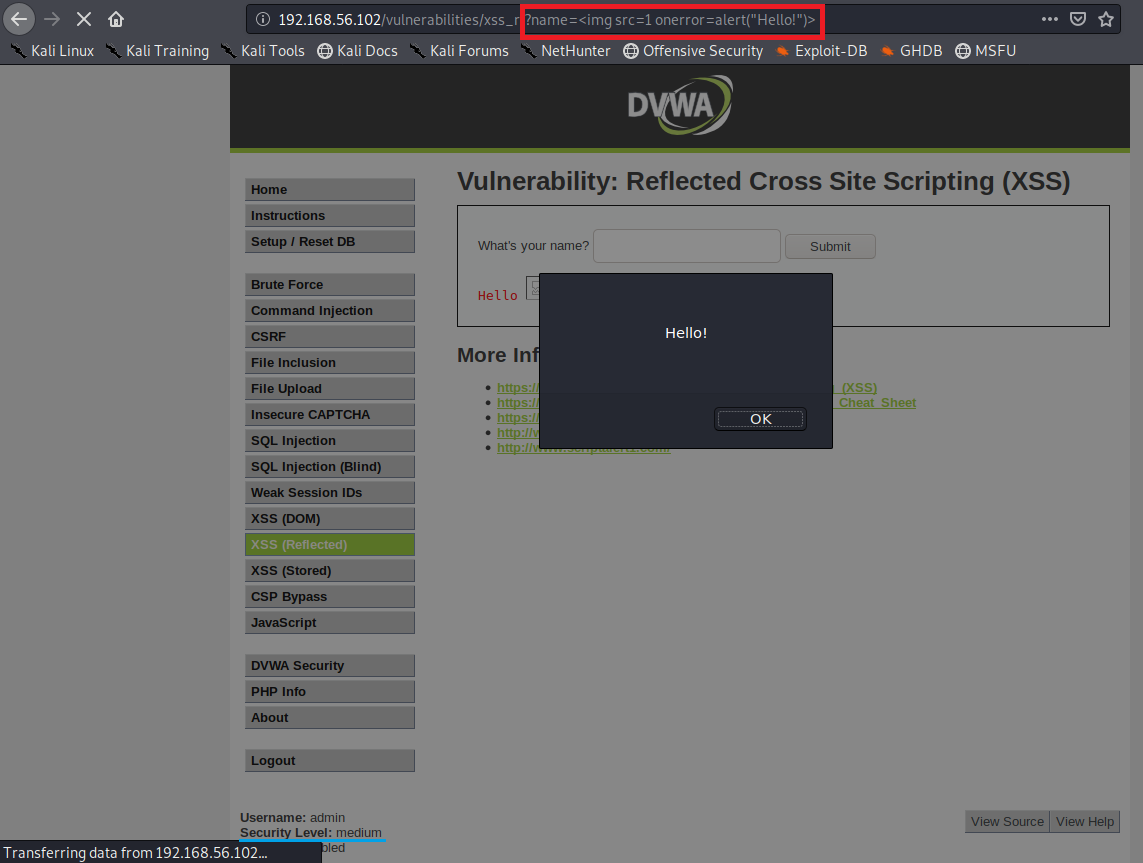1143x863 pixels.
Task: Select File Upload
Action: [x=329, y=389]
